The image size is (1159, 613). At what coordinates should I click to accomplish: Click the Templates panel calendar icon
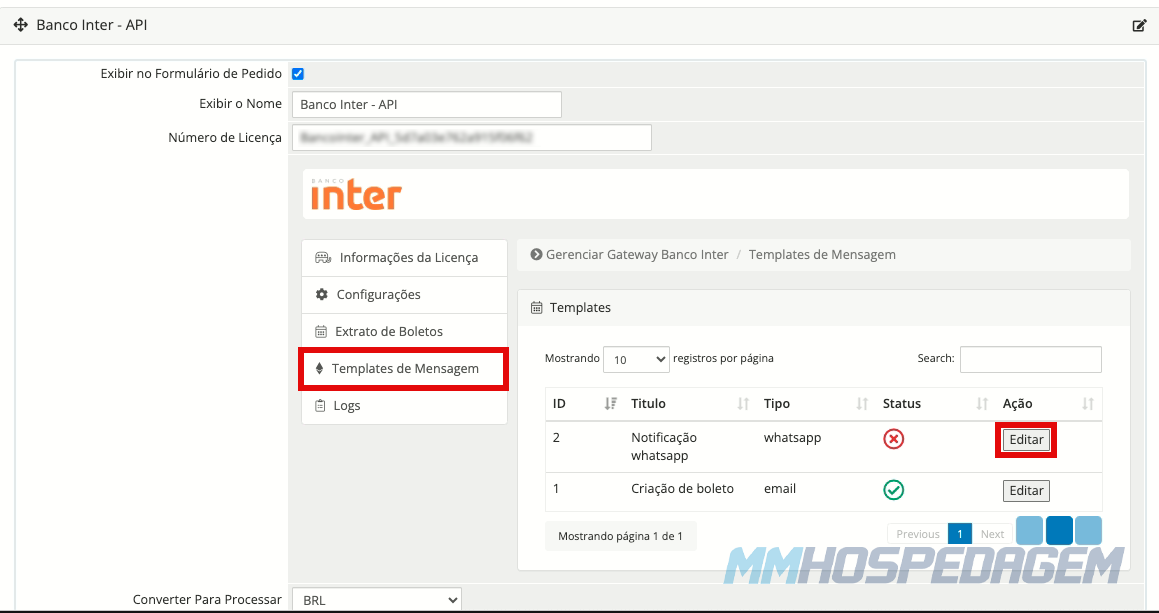click(x=537, y=308)
